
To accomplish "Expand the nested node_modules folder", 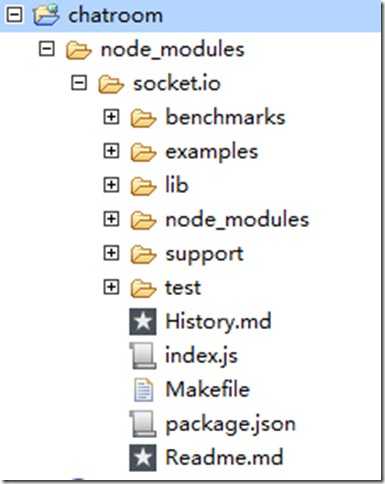I will tap(111, 219).
